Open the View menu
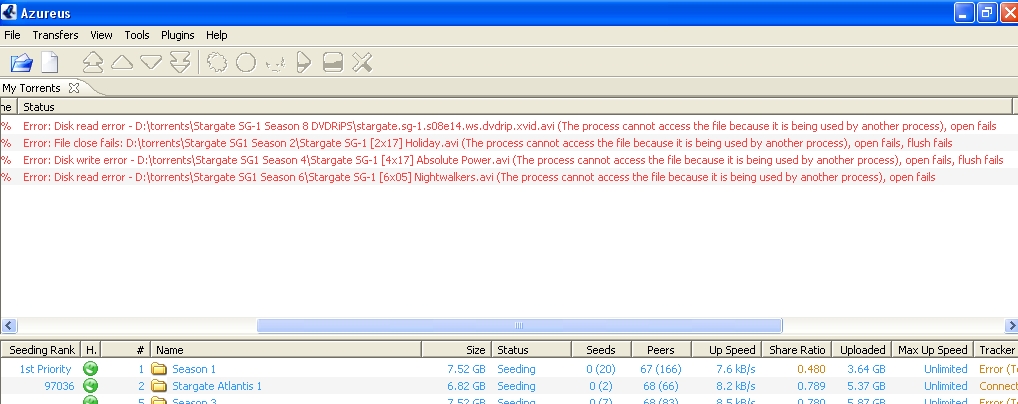The height and width of the screenshot is (404, 1018). pos(101,35)
